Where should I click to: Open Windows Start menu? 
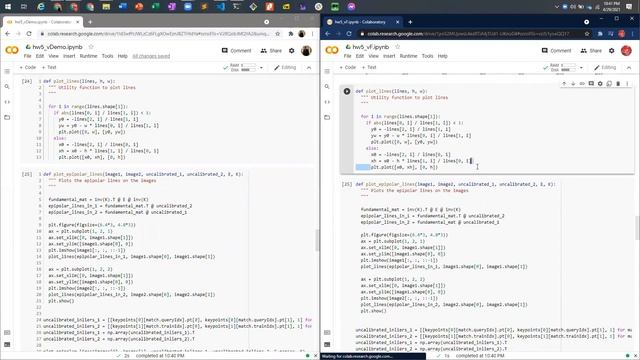tap(8, 7)
